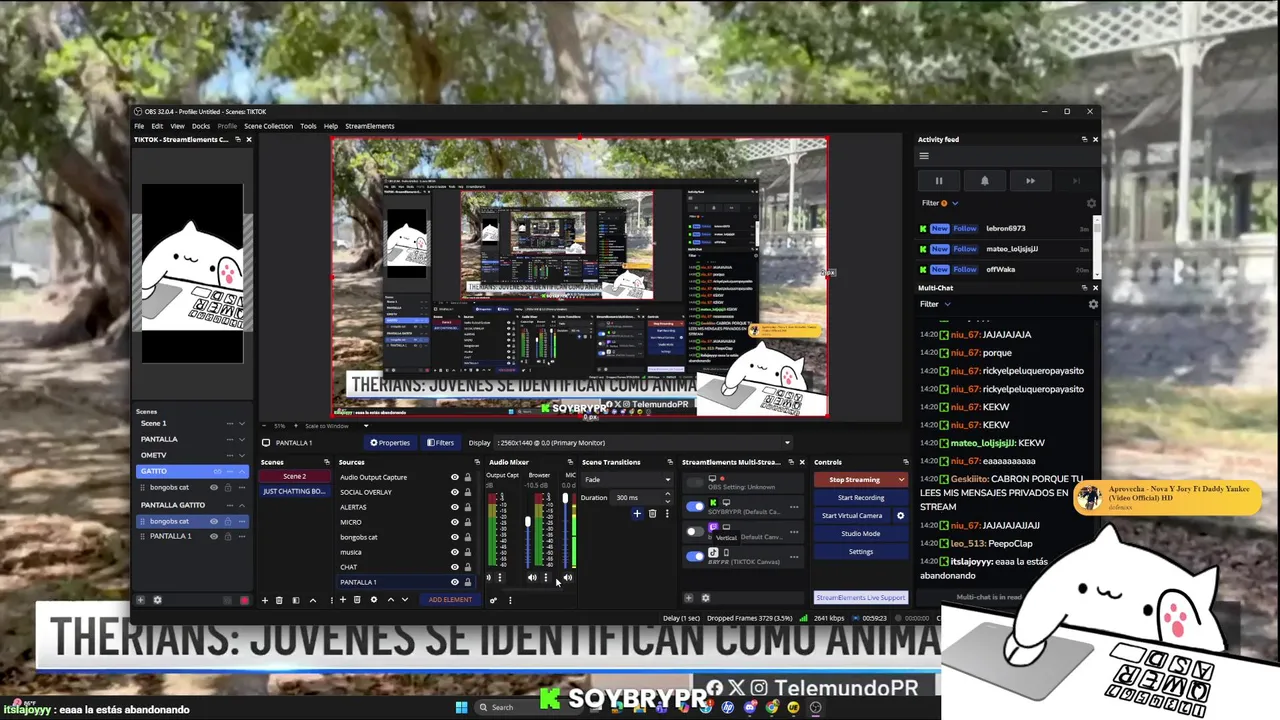The image size is (1280, 720).
Task: Collapse the PANTALLA GATITO scene
Action: click(x=241, y=505)
